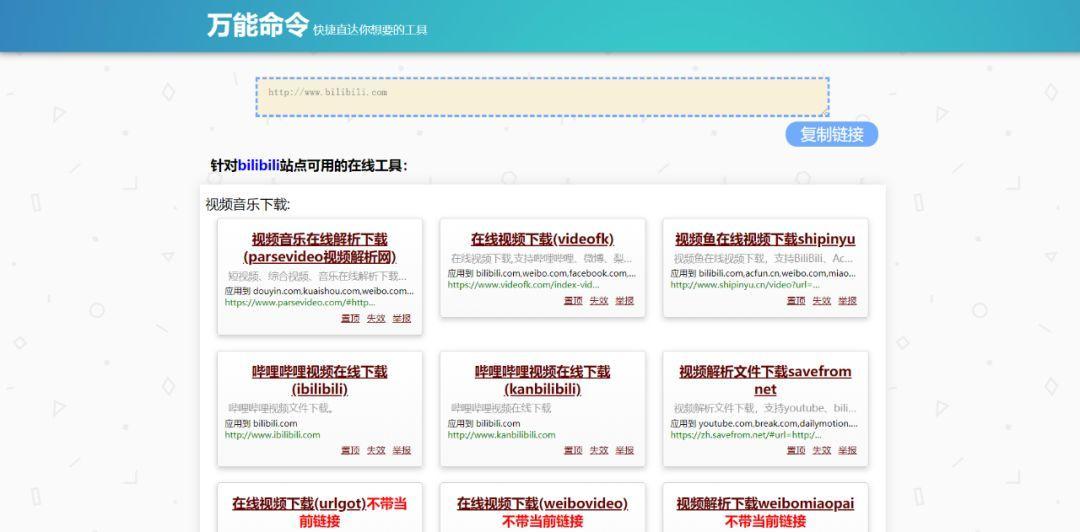The width and height of the screenshot is (1080, 532).
Task: Click 应用到 bilibili.com line on ibilibili card
Action: 261,423
